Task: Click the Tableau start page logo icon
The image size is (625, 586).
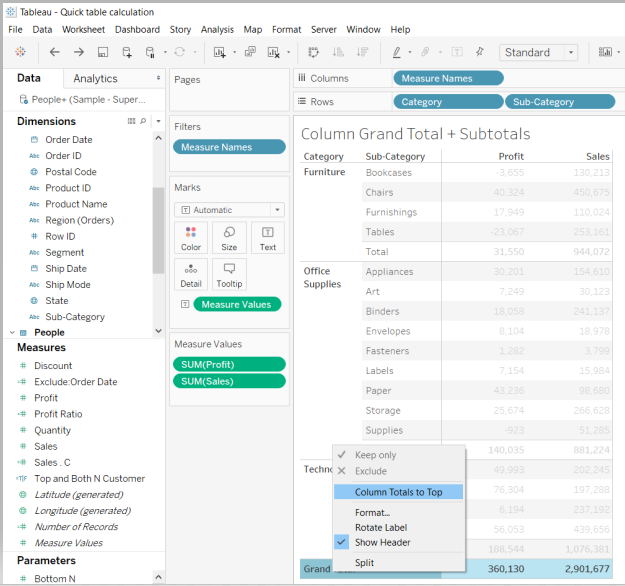Action: point(20,52)
